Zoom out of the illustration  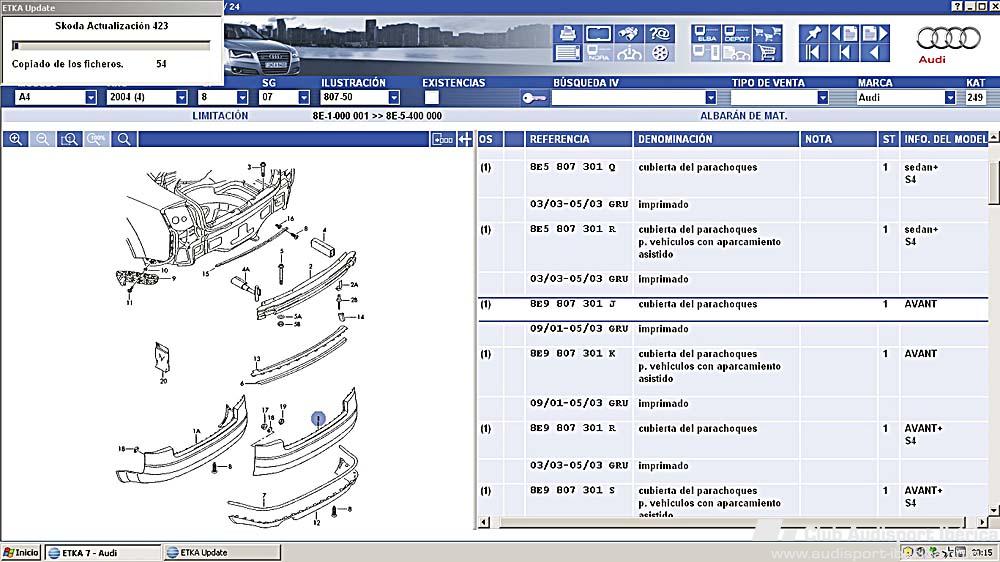pos(42,139)
